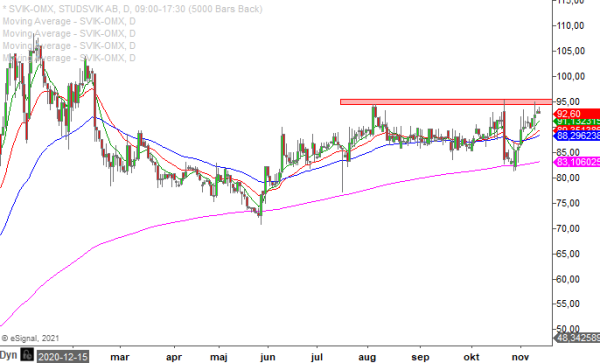This screenshot has width=600, height=363.
Task: Click the 70,00 price axis label
Action: pos(568,228)
